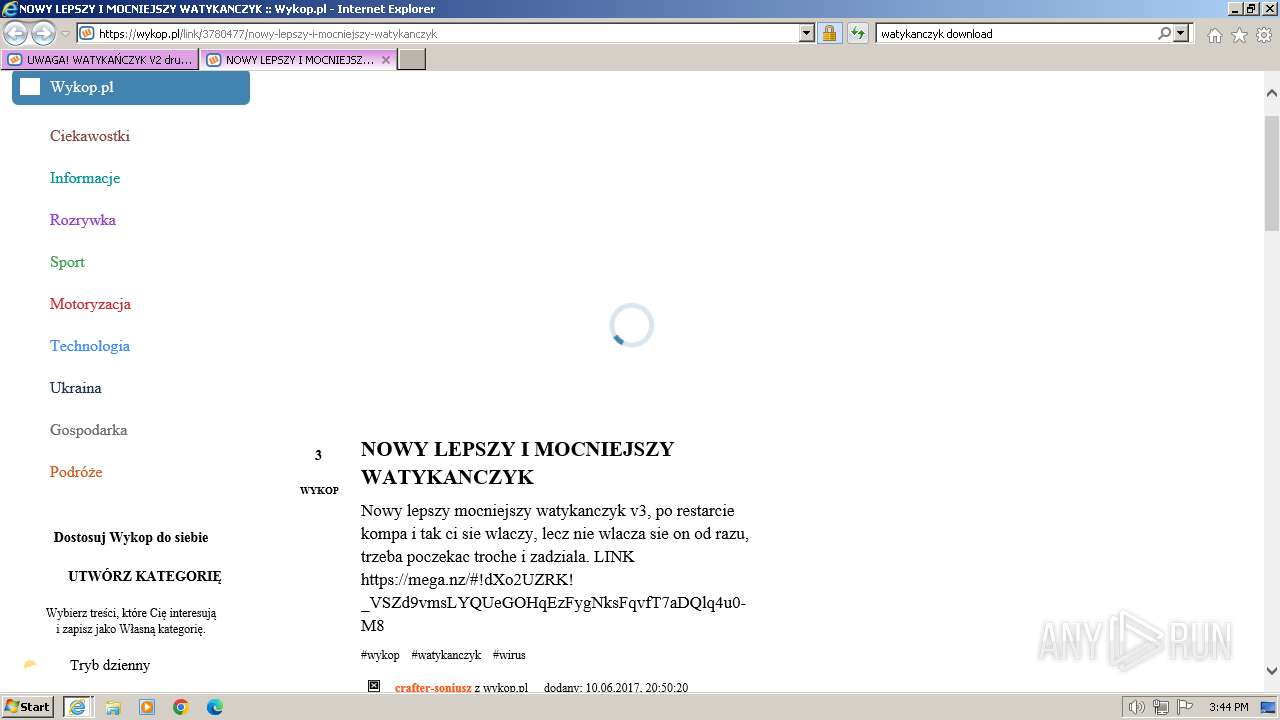Start search with the magnifier icon
The image size is (1280, 720).
1164,34
